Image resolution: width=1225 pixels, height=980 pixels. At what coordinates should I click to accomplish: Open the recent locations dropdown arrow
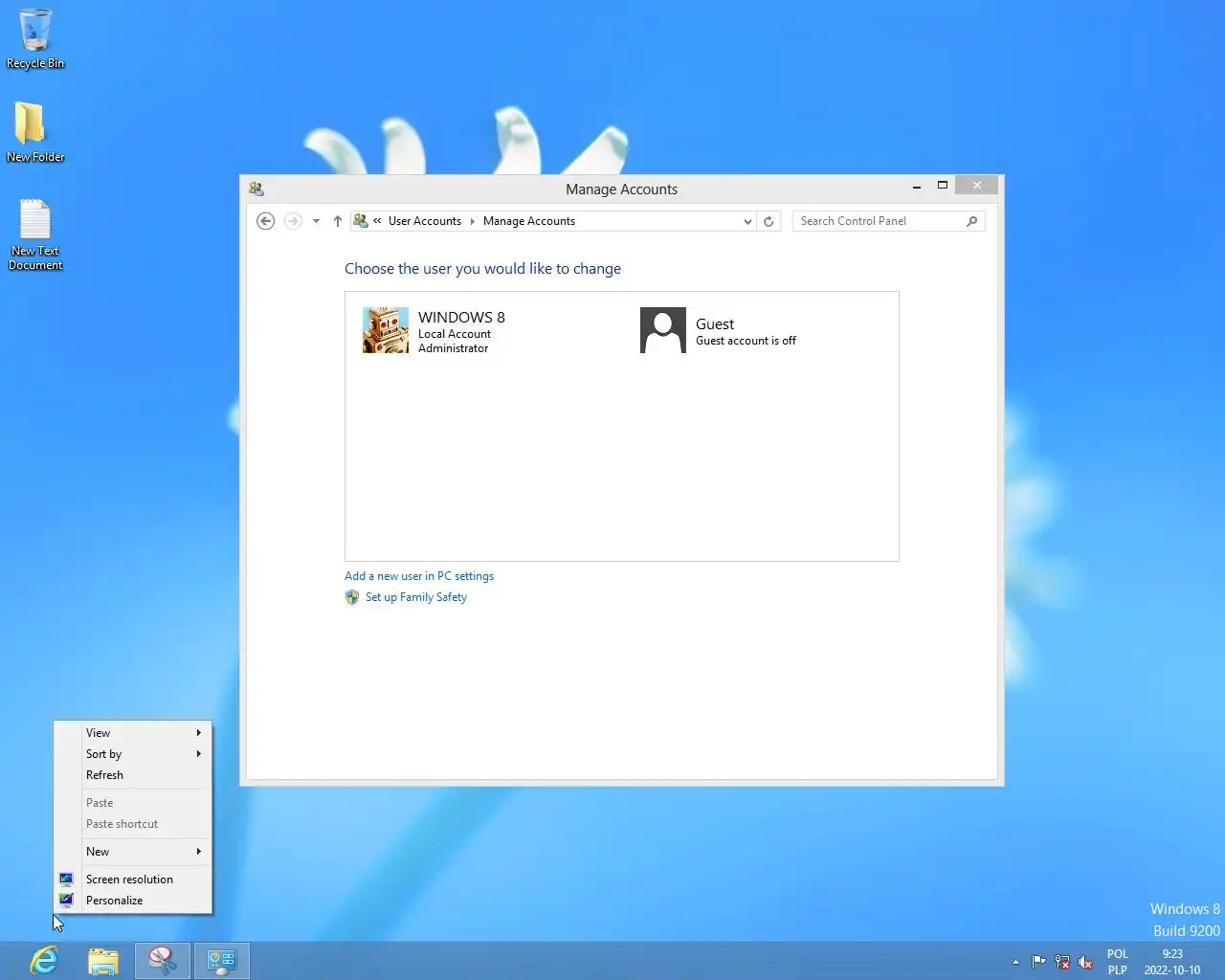pos(316,221)
